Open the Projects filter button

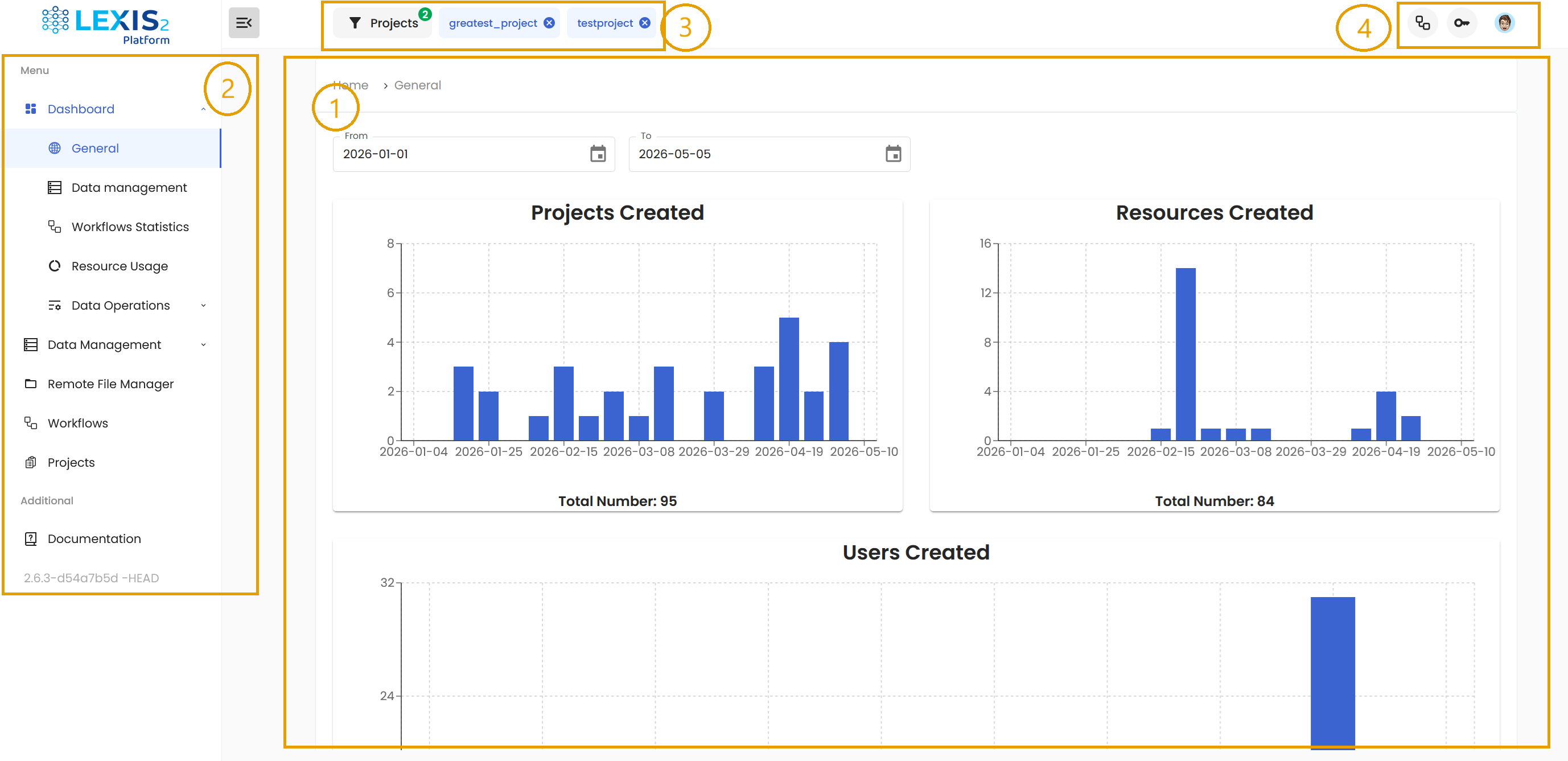[x=383, y=23]
